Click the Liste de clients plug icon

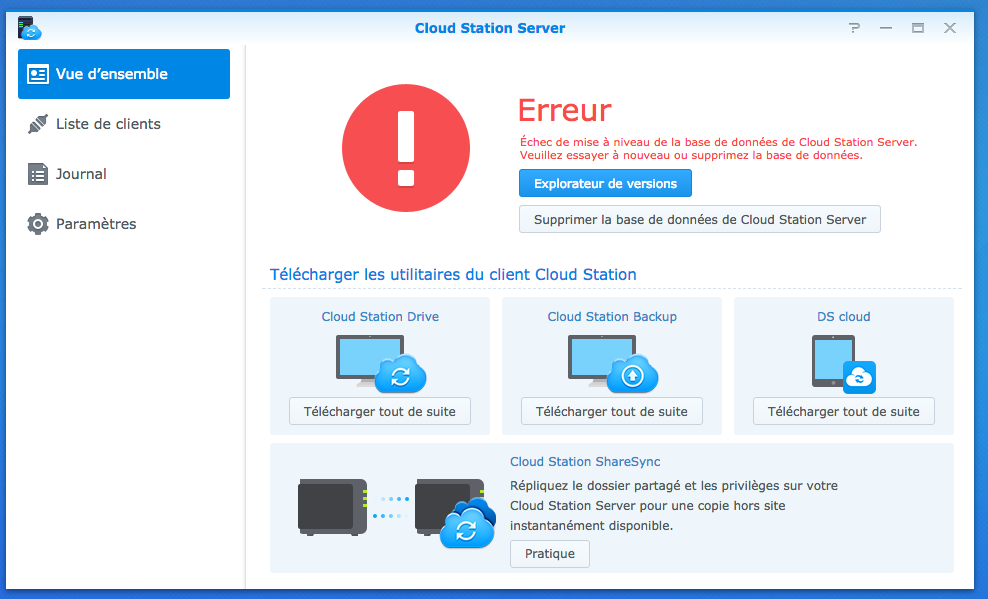tap(38, 124)
